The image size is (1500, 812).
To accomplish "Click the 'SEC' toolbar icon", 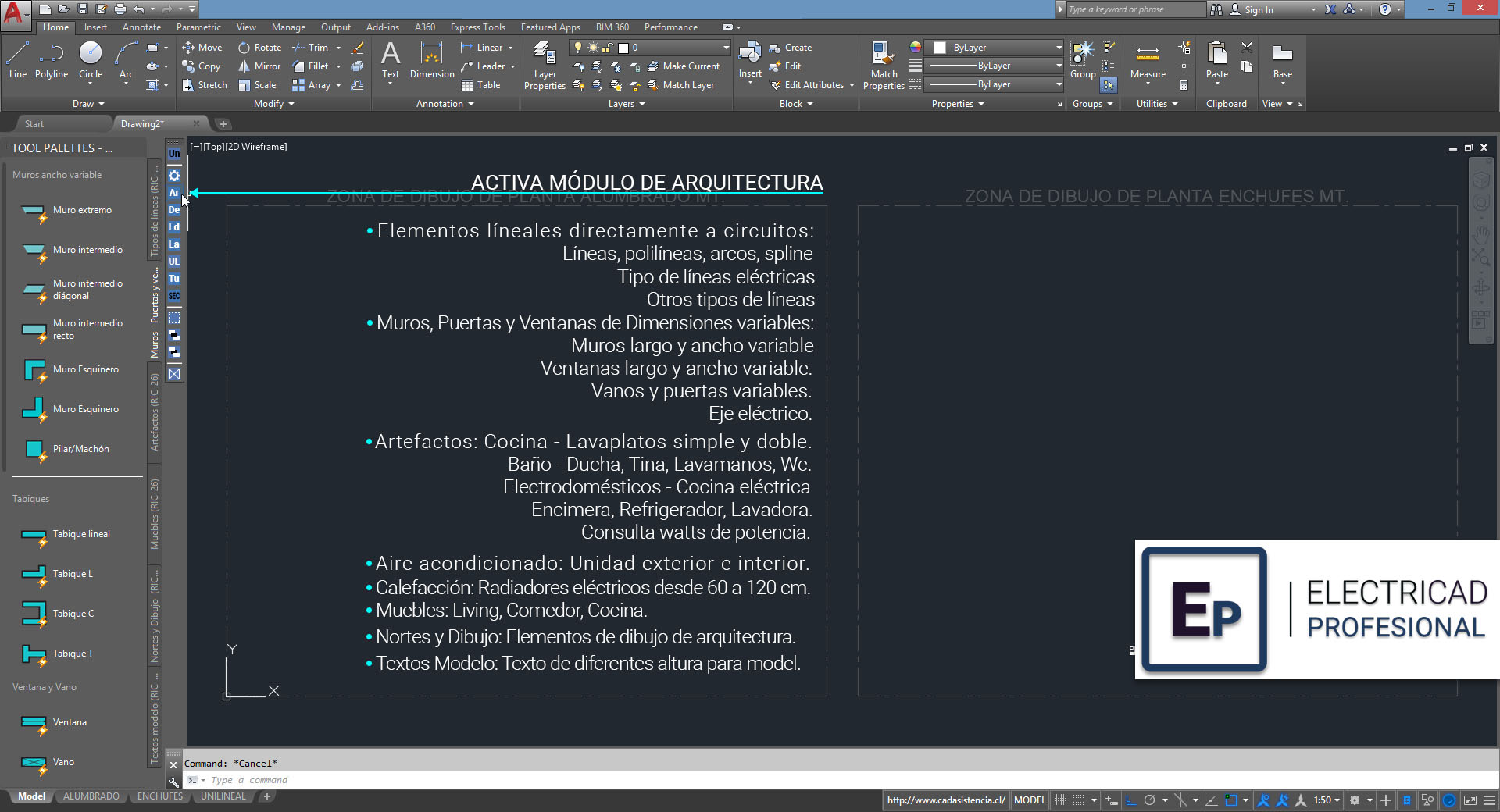I will tap(174, 296).
